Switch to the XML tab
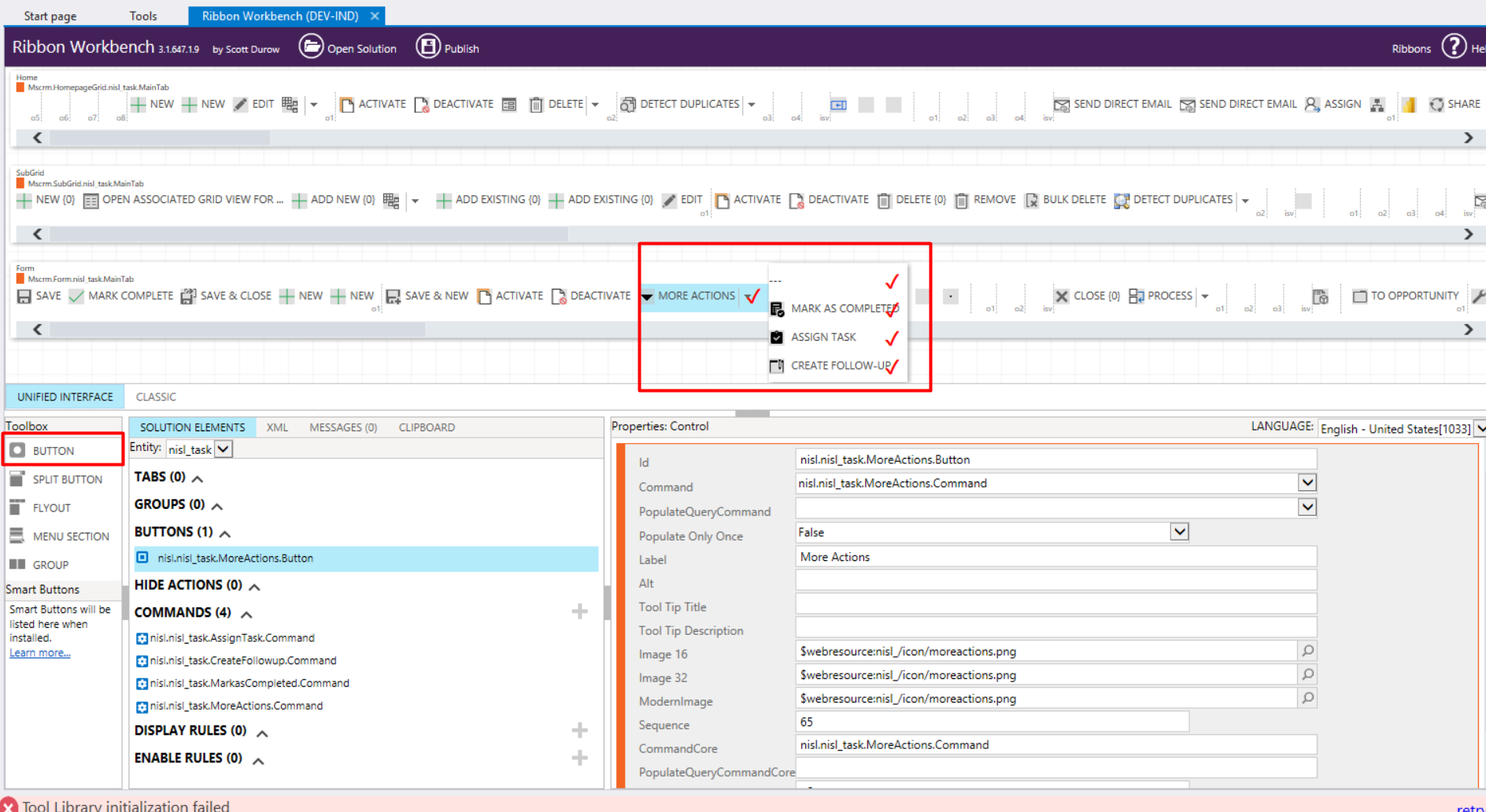 click(277, 427)
